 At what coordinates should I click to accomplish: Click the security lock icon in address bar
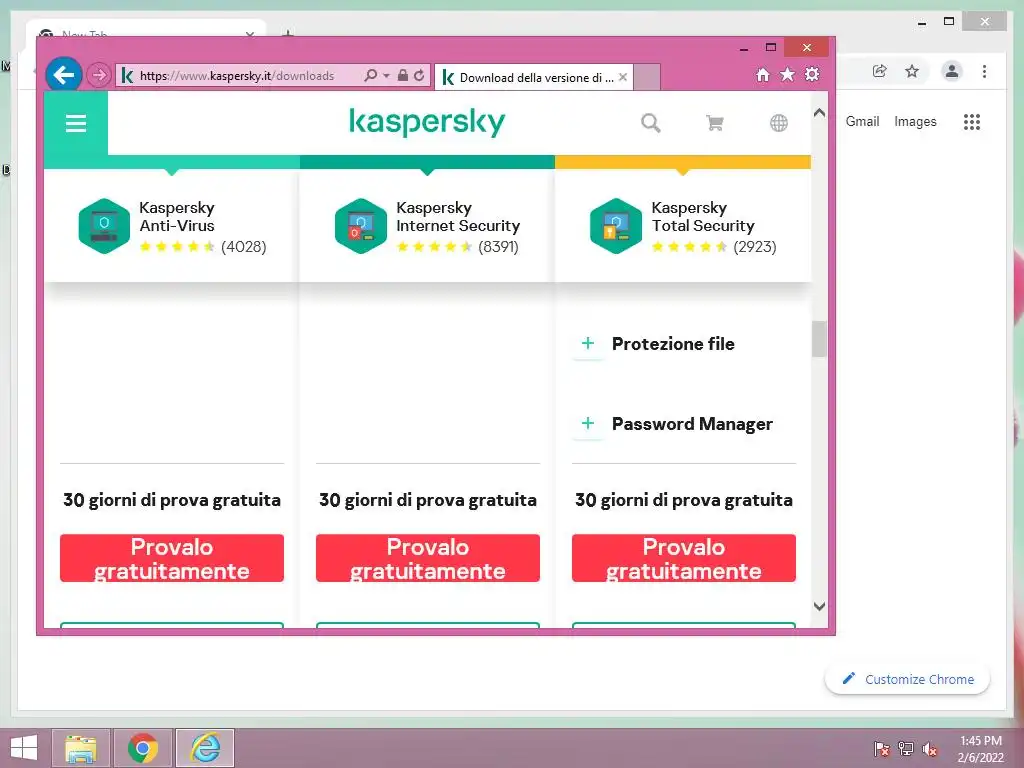(403, 76)
